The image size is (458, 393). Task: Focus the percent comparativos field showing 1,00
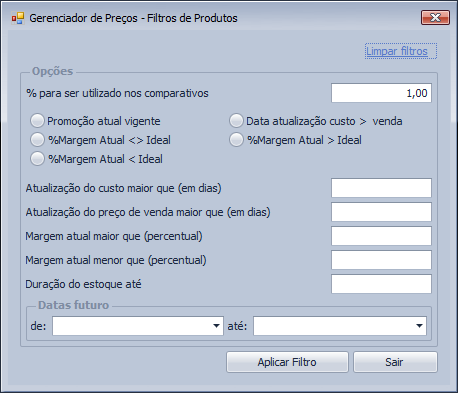381,93
